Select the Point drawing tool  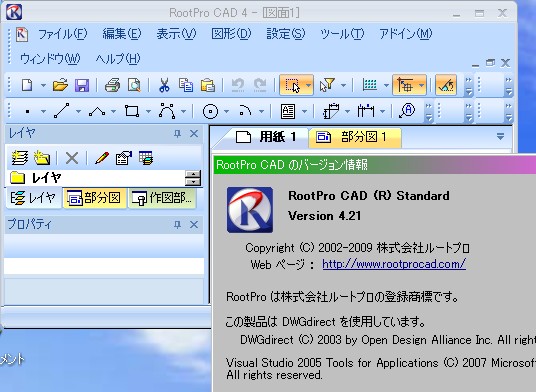[x=28, y=111]
